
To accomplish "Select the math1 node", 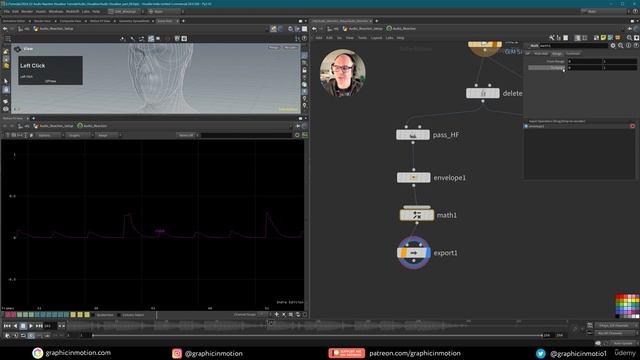I will [x=417, y=215].
